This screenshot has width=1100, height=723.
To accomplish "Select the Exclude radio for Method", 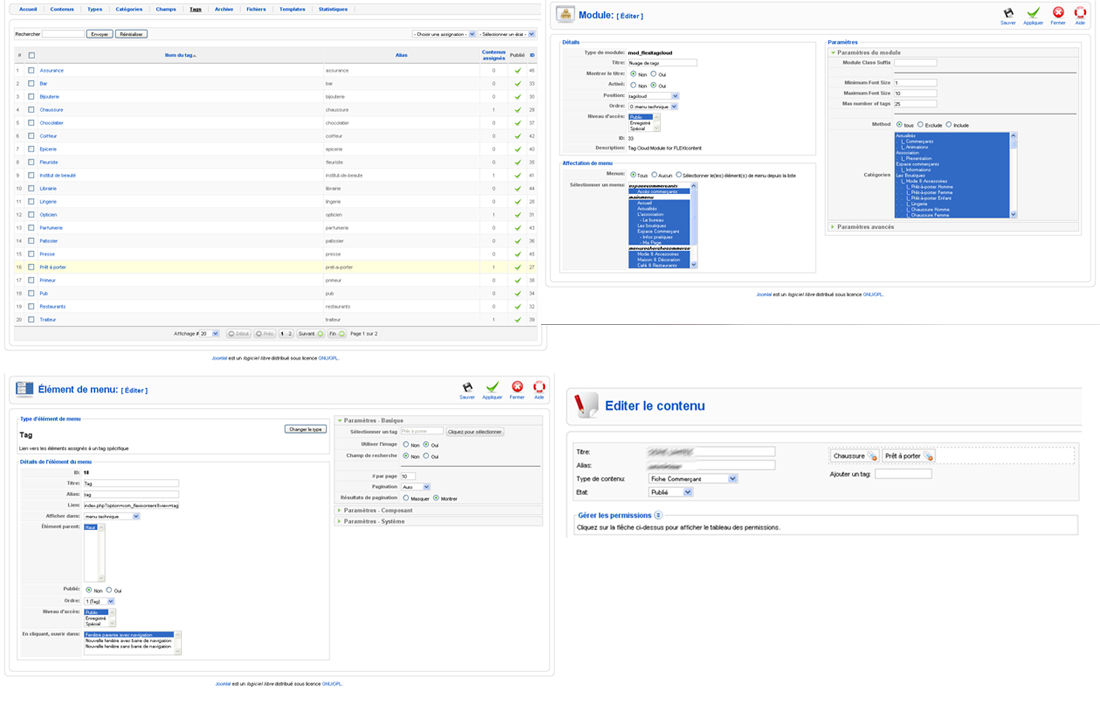I will pos(922,125).
